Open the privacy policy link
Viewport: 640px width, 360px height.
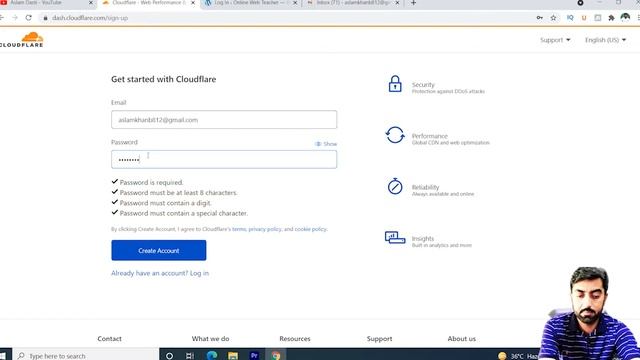265,229
